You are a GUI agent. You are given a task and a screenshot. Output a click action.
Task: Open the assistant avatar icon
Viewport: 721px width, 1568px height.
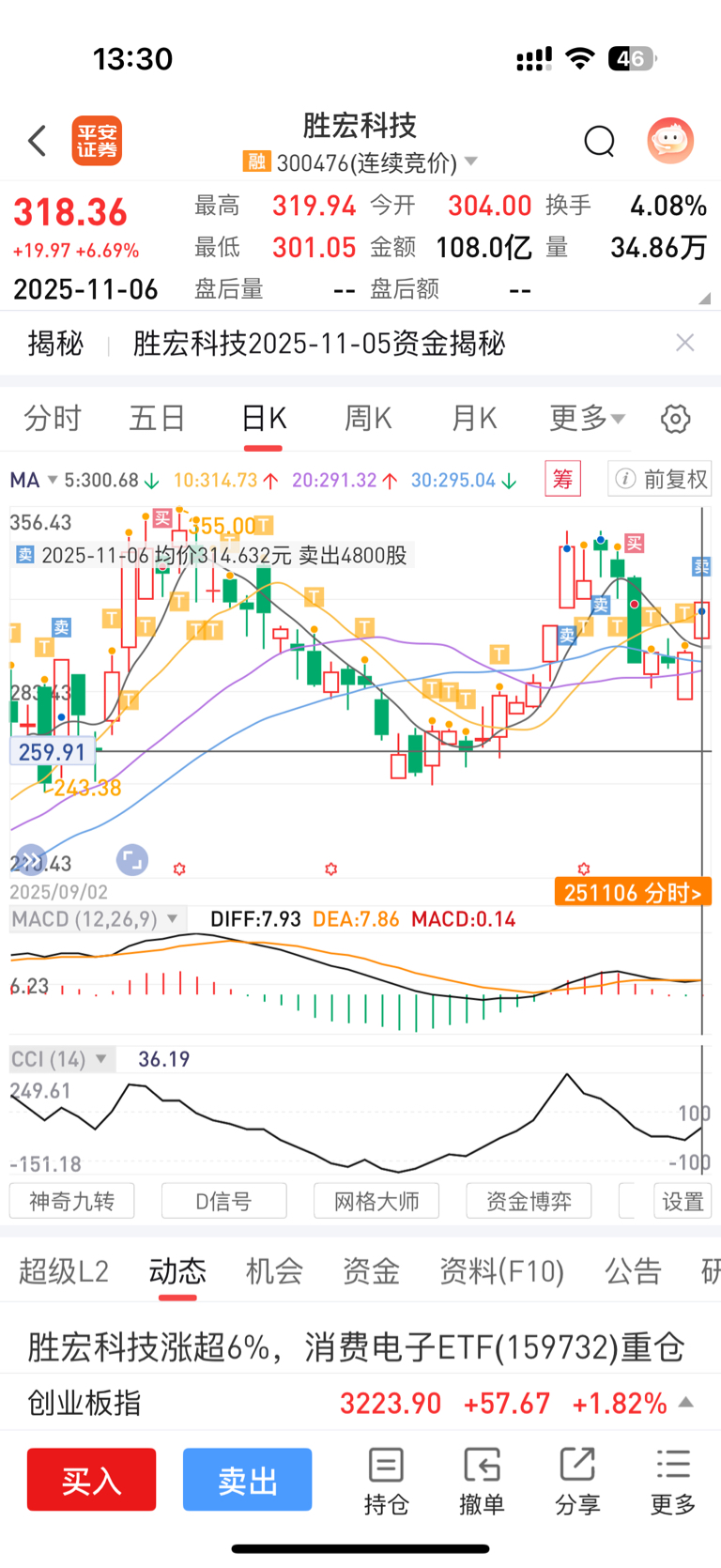(x=670, y=141)
